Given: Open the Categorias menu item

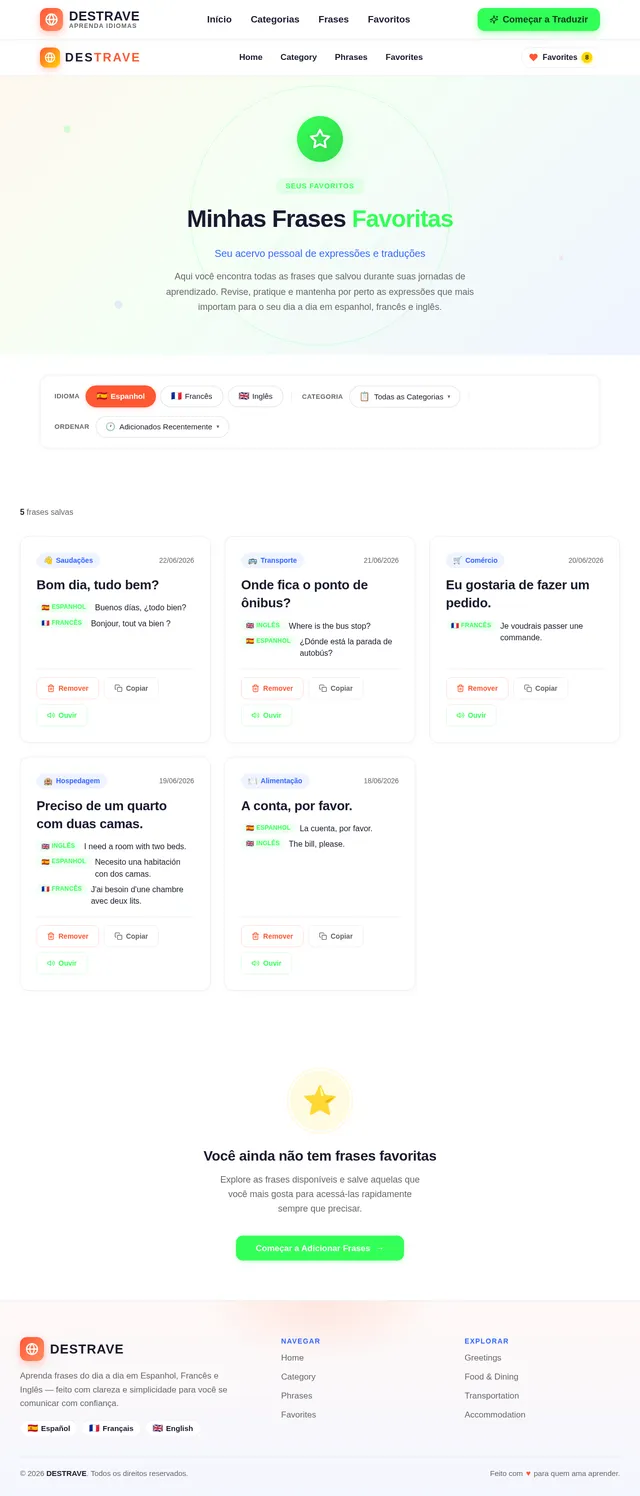Looking at the screenshot, I should (x=275, y=19).
